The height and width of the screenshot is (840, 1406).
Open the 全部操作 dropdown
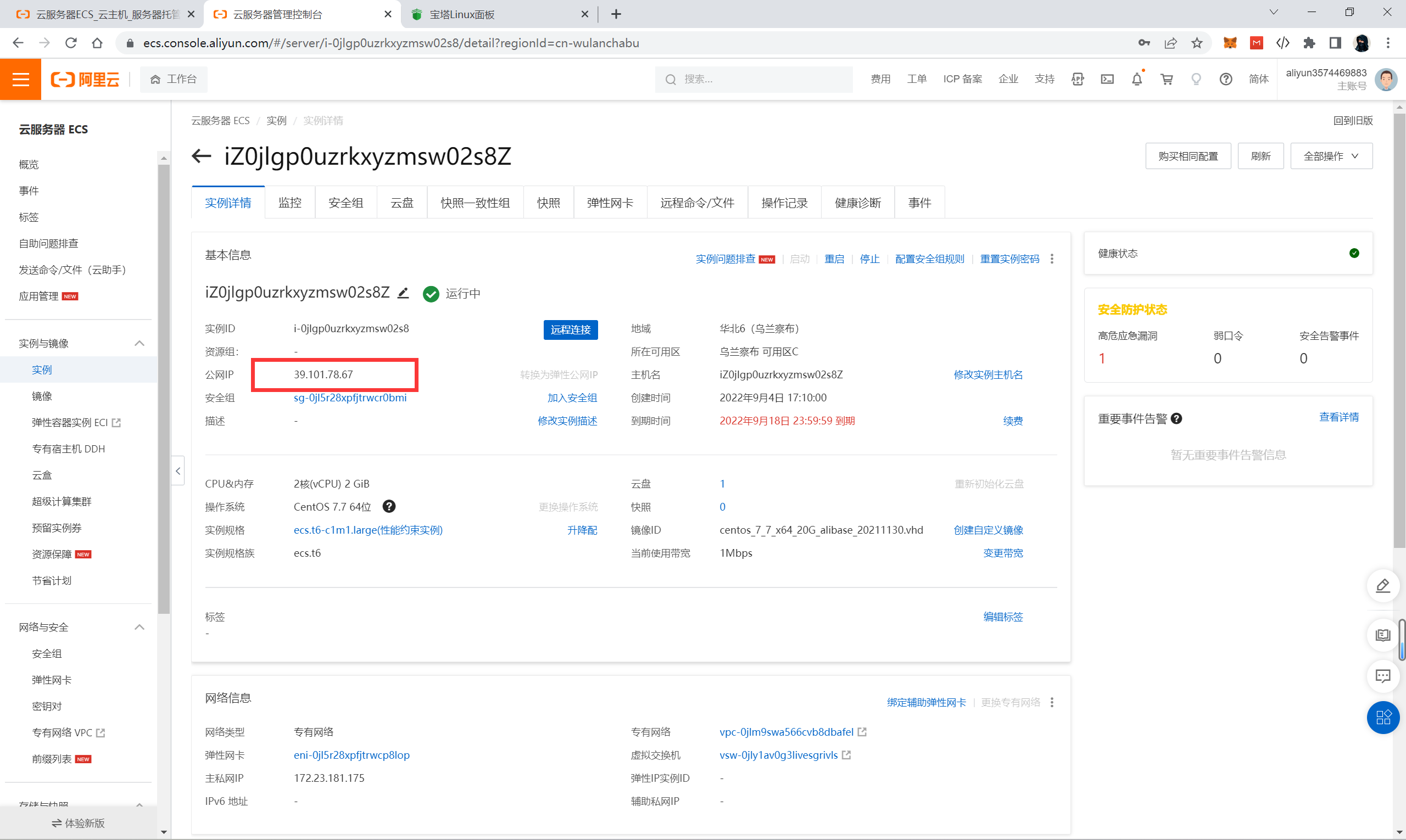[x=1331, y=156]
